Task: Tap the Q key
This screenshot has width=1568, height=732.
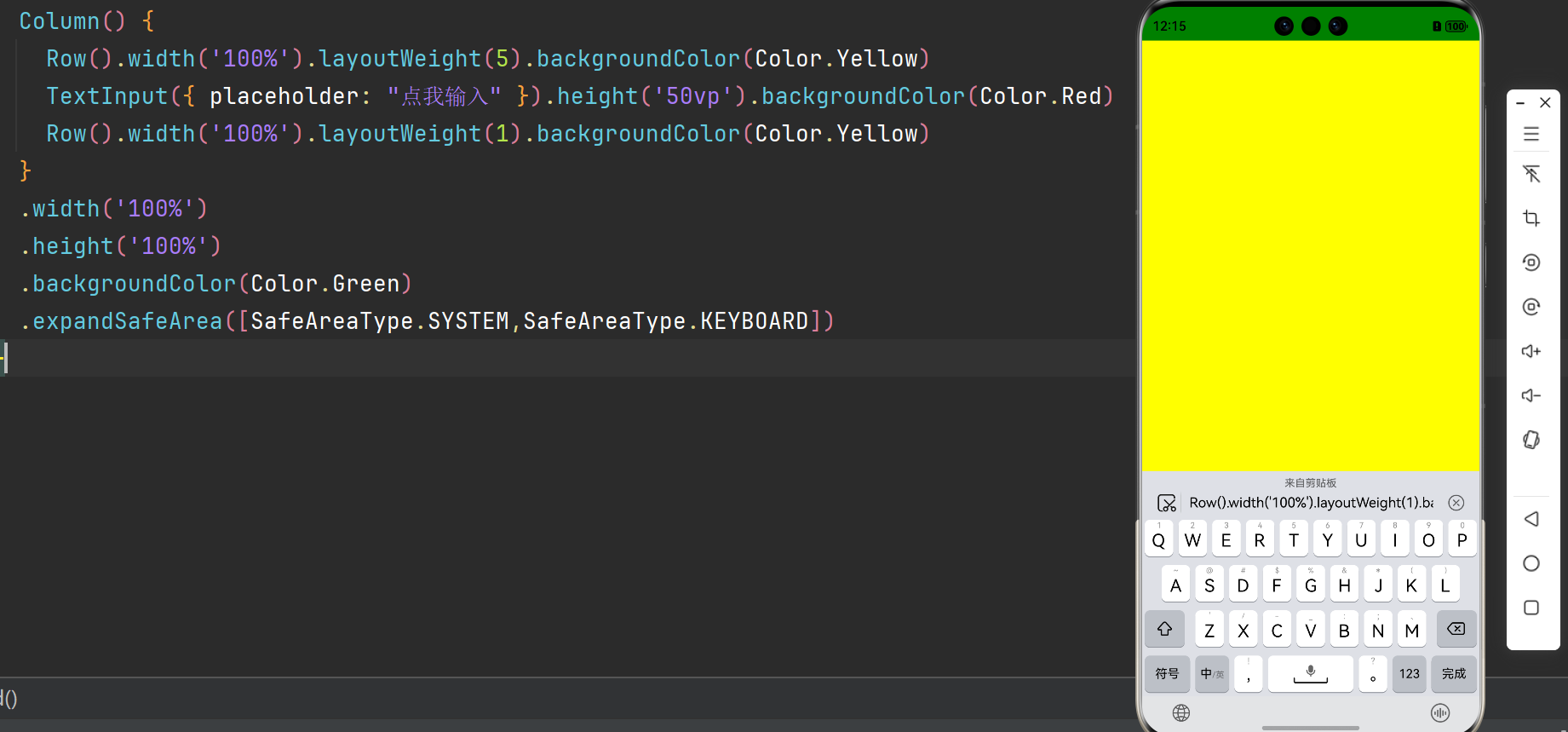Action: click(1159, 539)
